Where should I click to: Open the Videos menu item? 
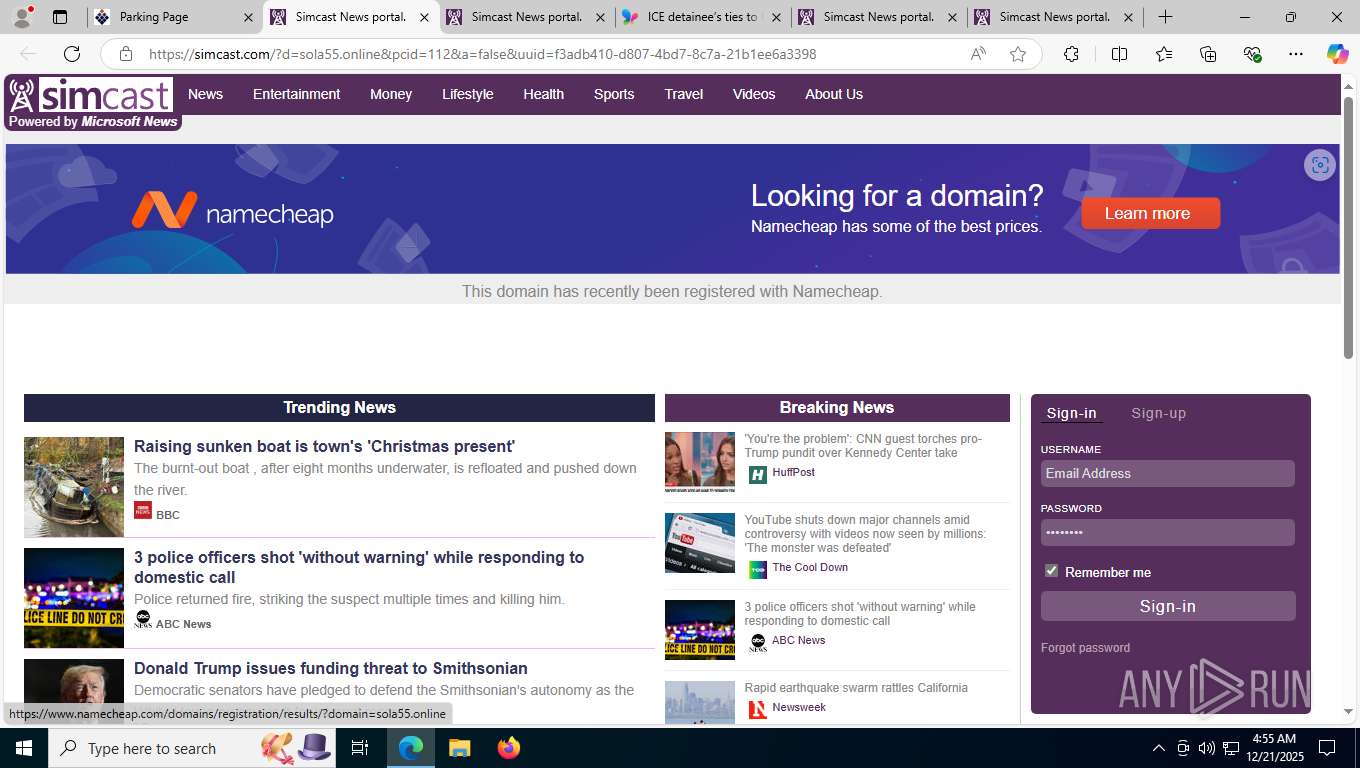754,94
